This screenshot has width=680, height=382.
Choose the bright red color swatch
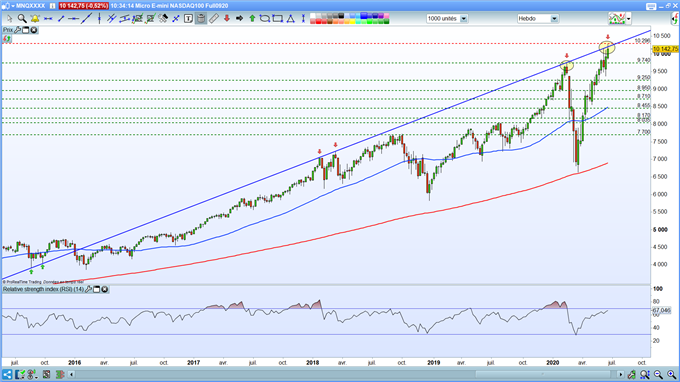coord(318,21)
